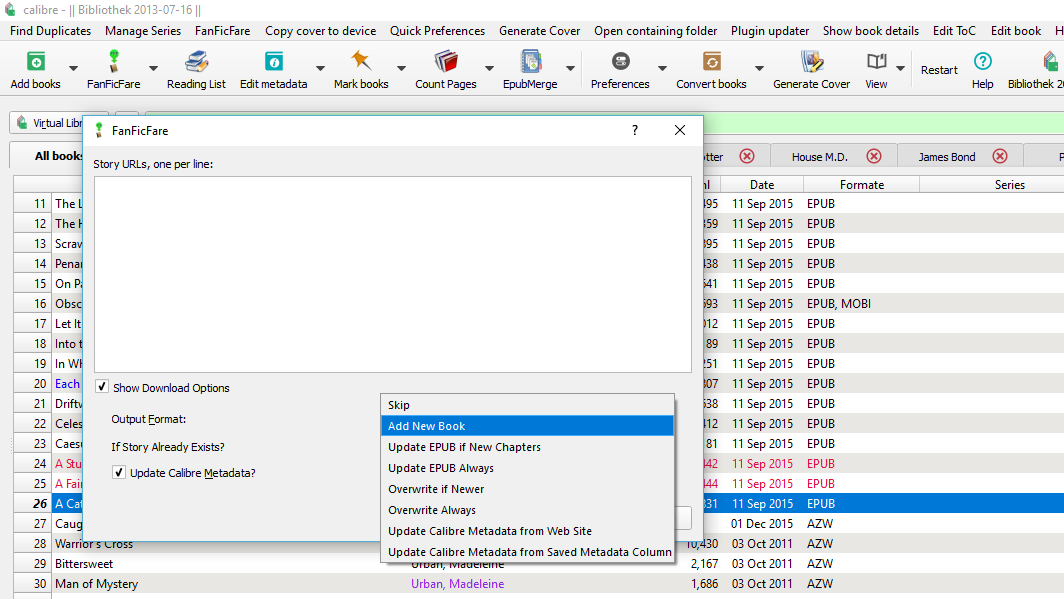1064x599 pixels.
Task: Click the FanFicFare dialog help button
Action: [x=634, y=130]
